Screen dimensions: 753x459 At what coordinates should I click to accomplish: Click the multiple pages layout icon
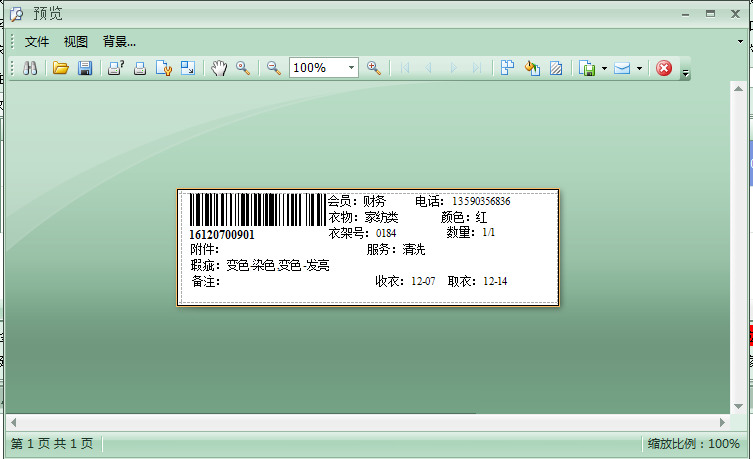(508, 68)
